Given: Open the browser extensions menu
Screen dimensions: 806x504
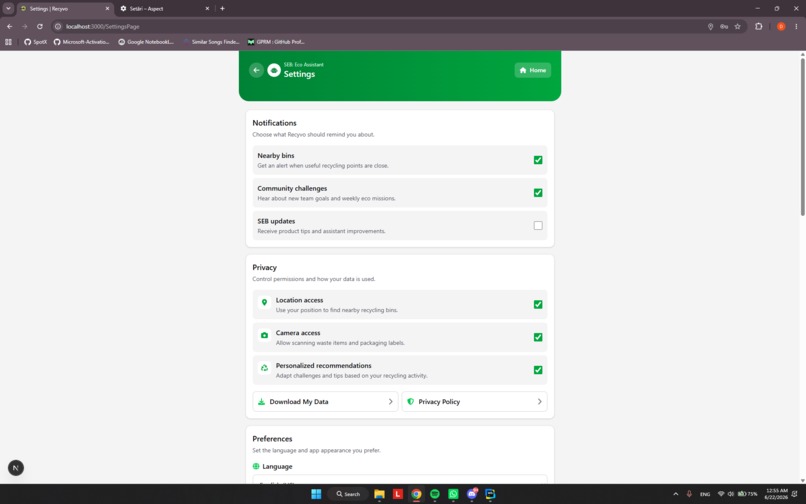Looking at the screenshot, I should [759, 26].
